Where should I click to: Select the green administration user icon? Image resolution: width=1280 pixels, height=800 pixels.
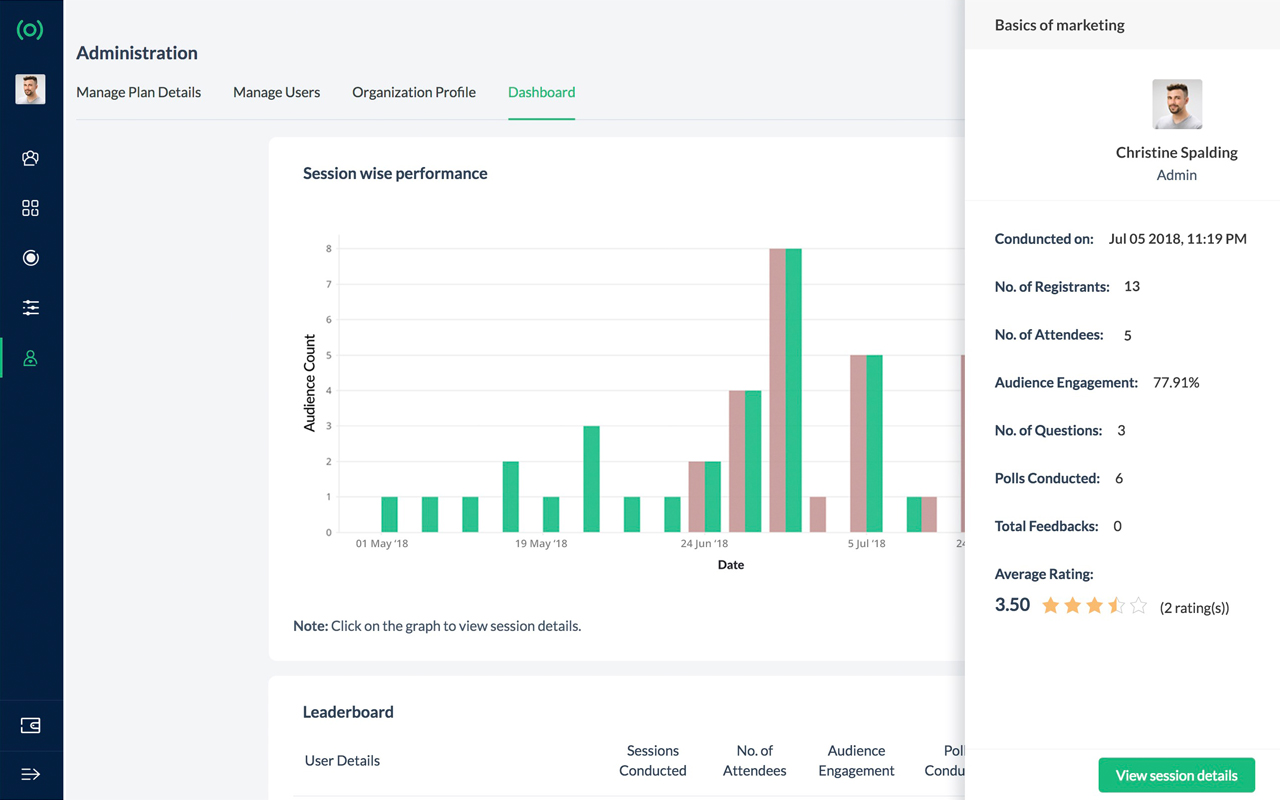pos(30,358)
